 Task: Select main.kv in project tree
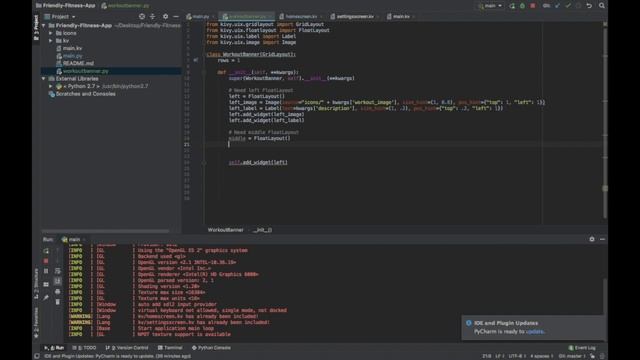72,48
